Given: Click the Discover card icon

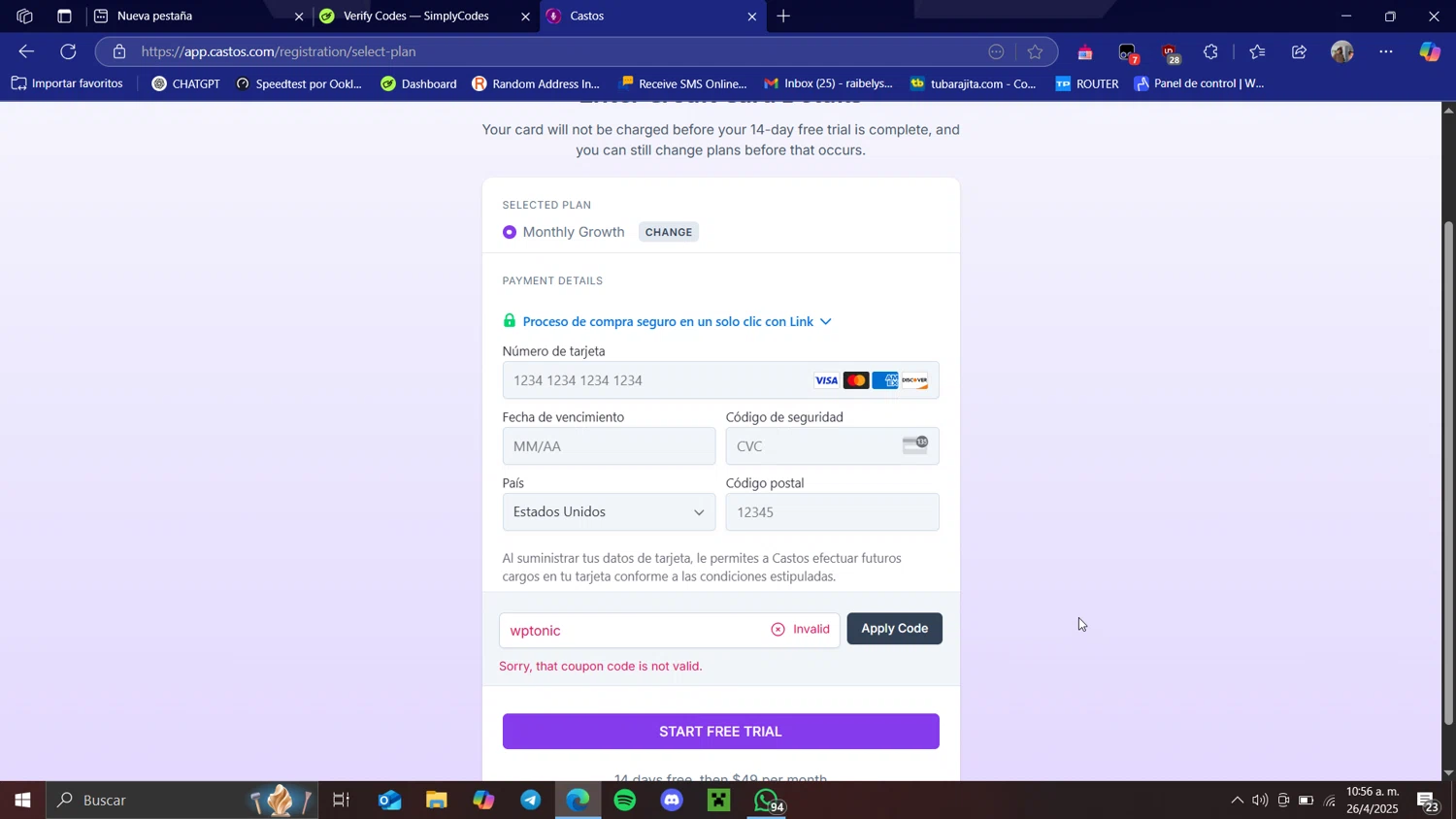Looking at the screenshot, I should (914, 380).
